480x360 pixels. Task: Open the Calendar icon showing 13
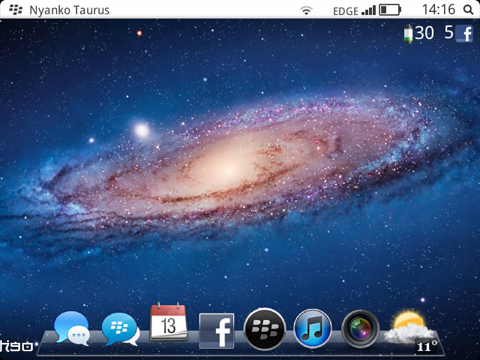pos(168,322)
